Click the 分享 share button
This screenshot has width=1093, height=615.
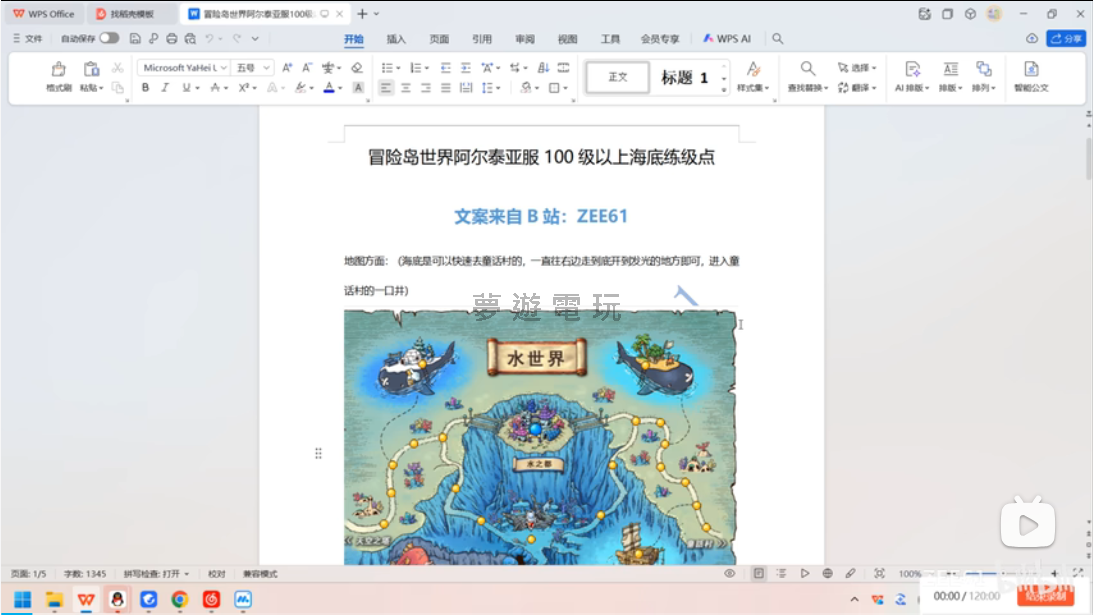click(1066, 39)
